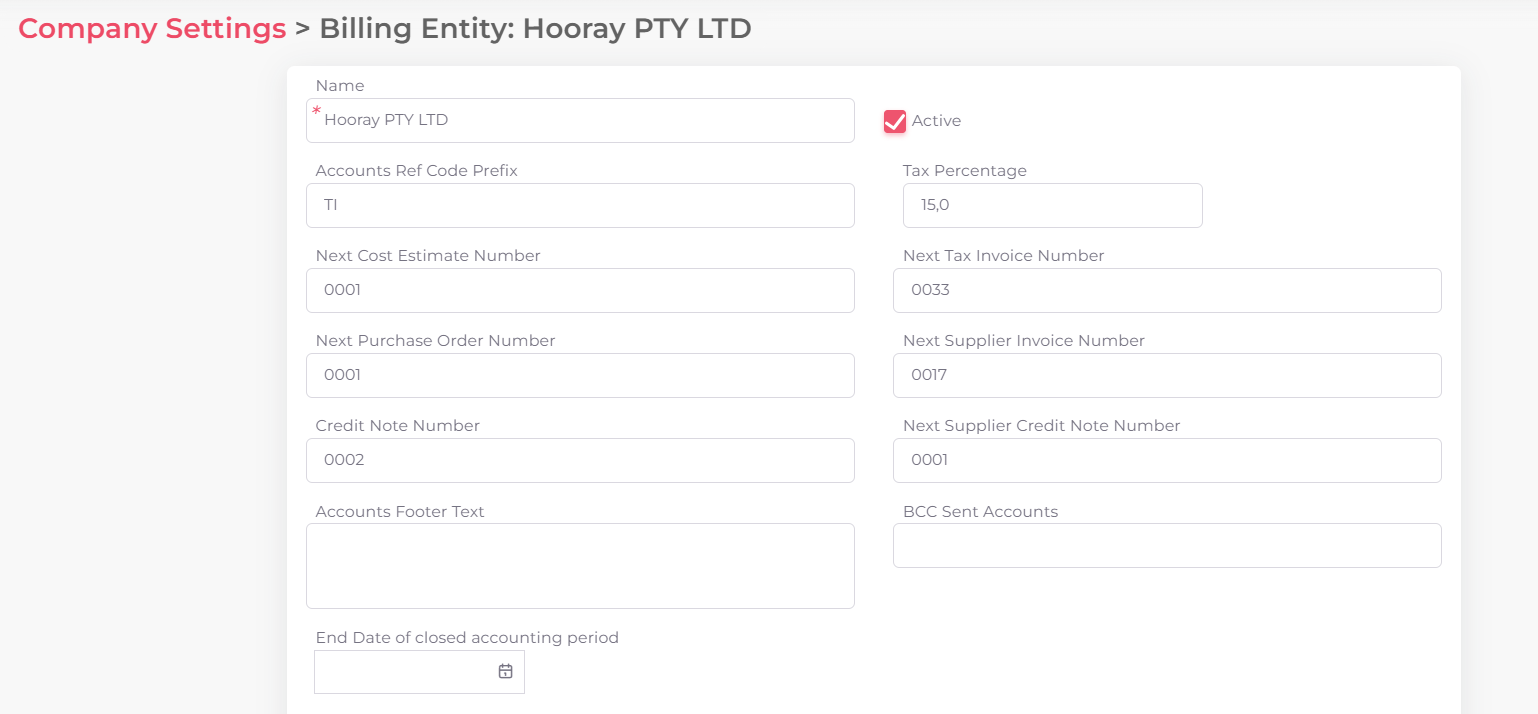Focus the Next Cost Estimate Number field

(580, 290)
